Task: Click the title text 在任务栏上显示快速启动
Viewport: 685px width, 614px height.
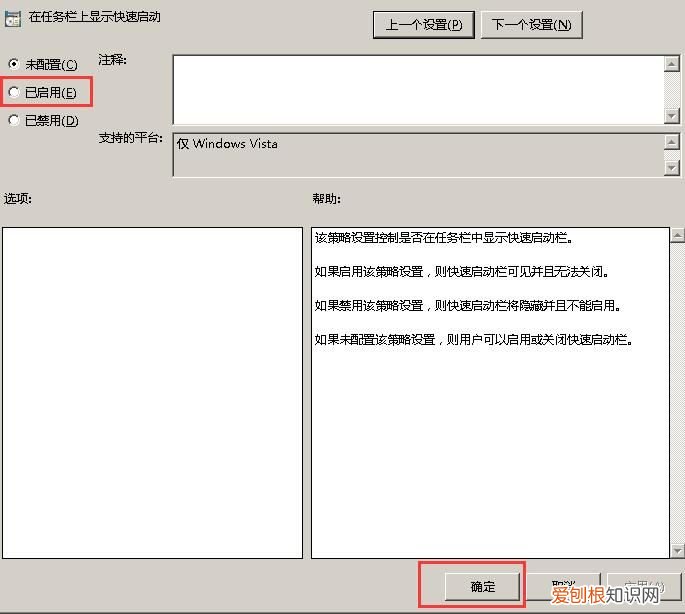Action: pyautogui.click(x=94, y=17)
